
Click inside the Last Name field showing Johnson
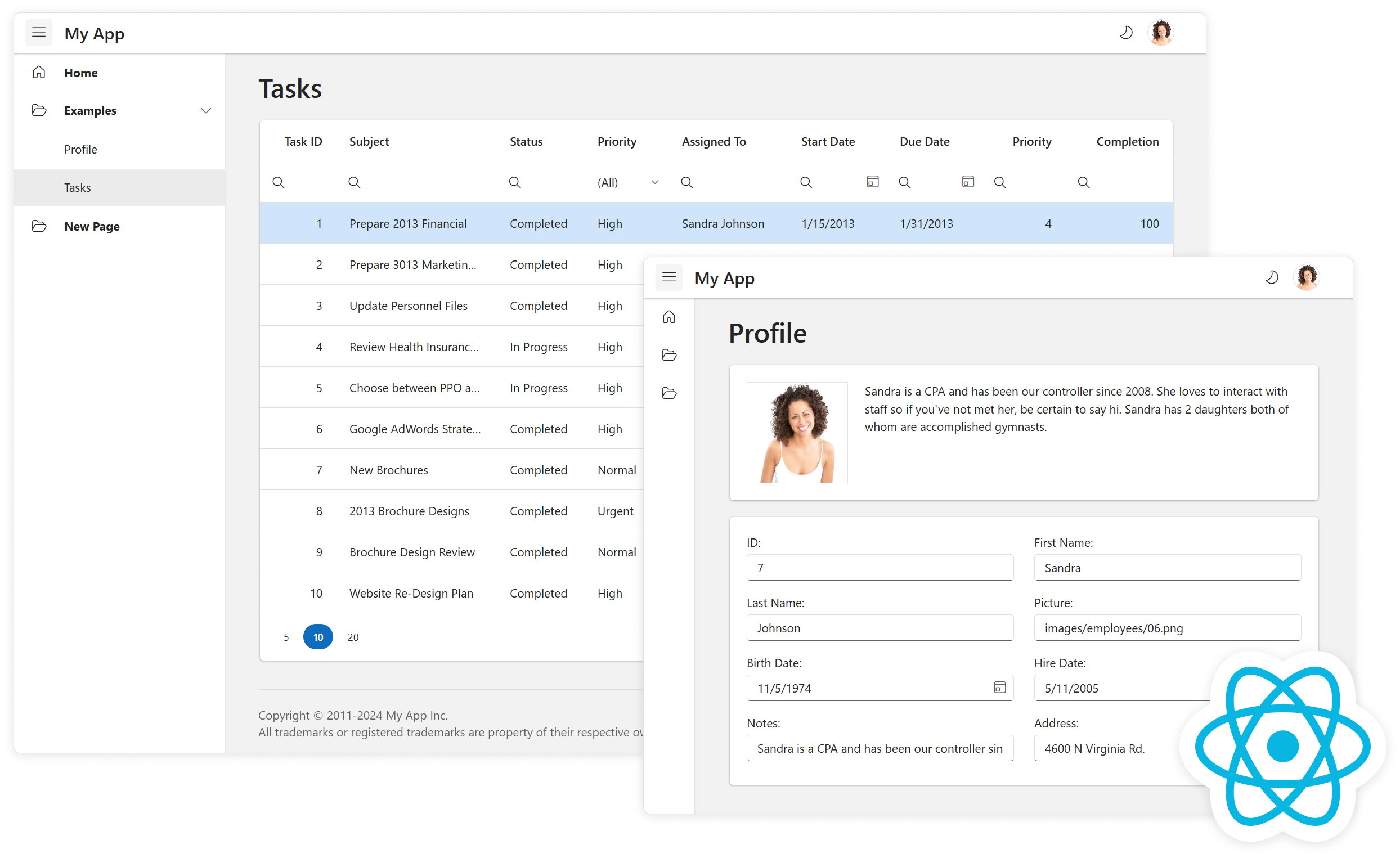point(880,628)
